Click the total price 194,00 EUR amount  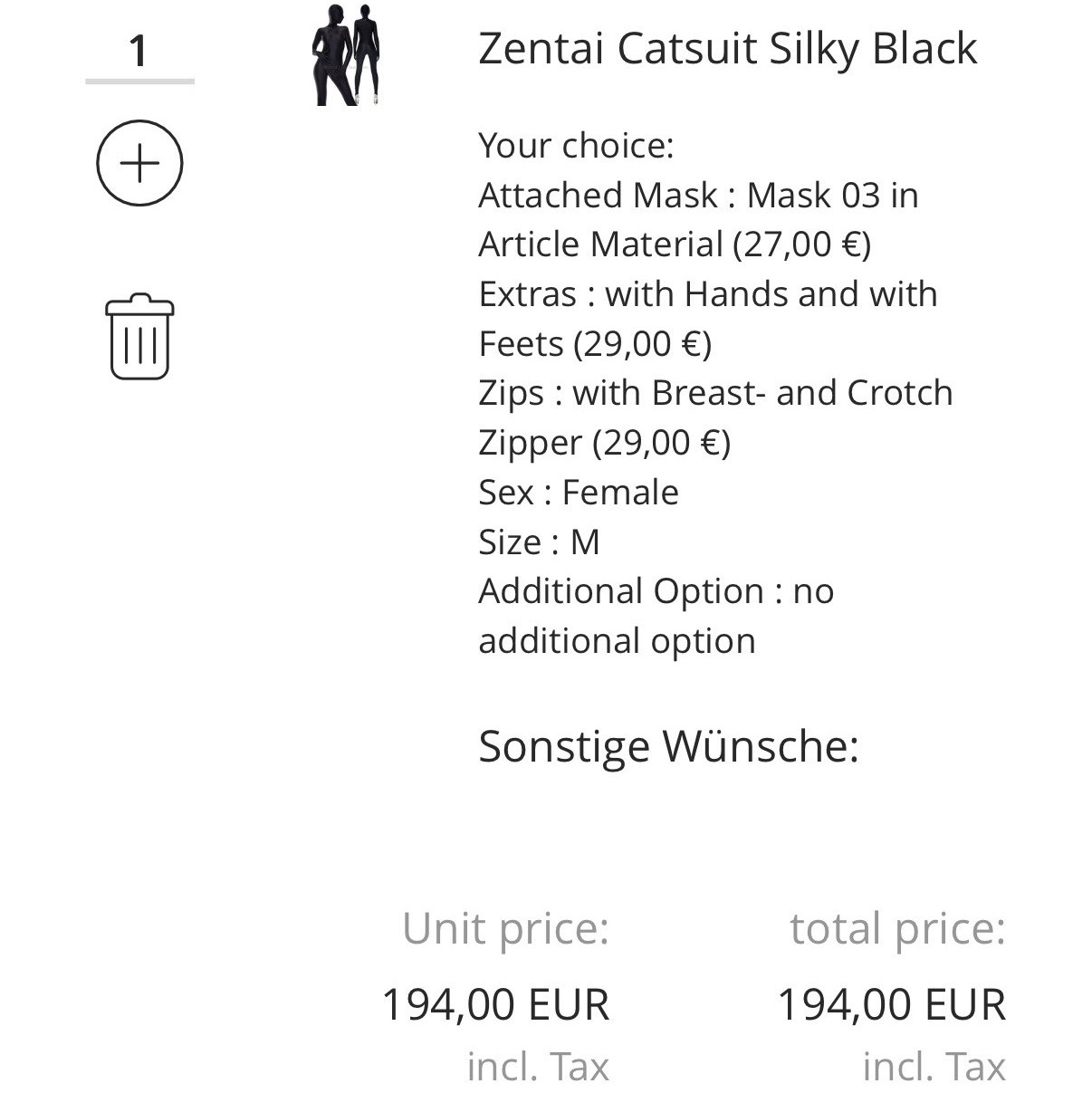tap(892, 1005)
